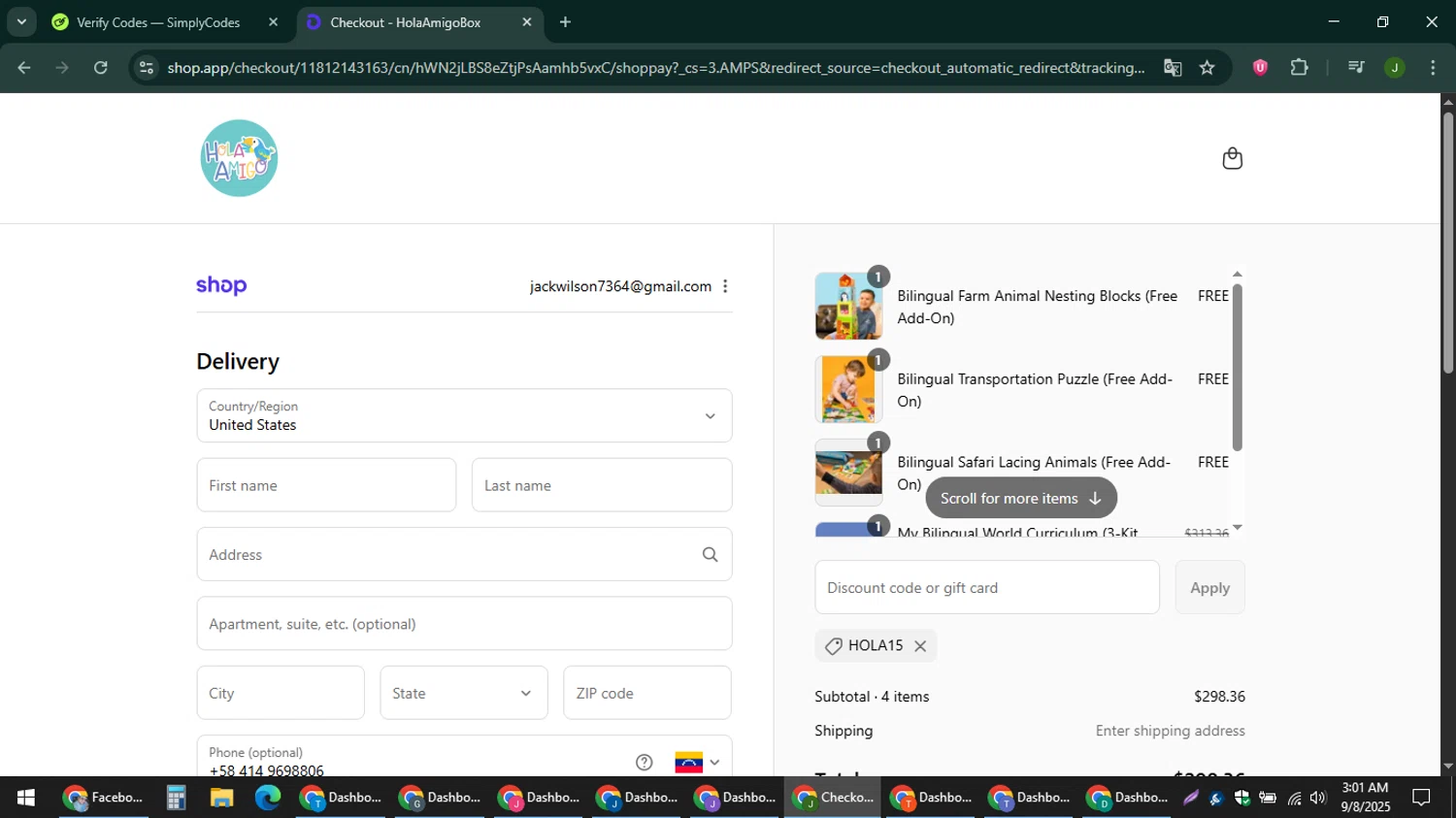1456x818 pixels.
Task: Switch to the Checko... Chrome taskbar window
Action: coord(834,798)
